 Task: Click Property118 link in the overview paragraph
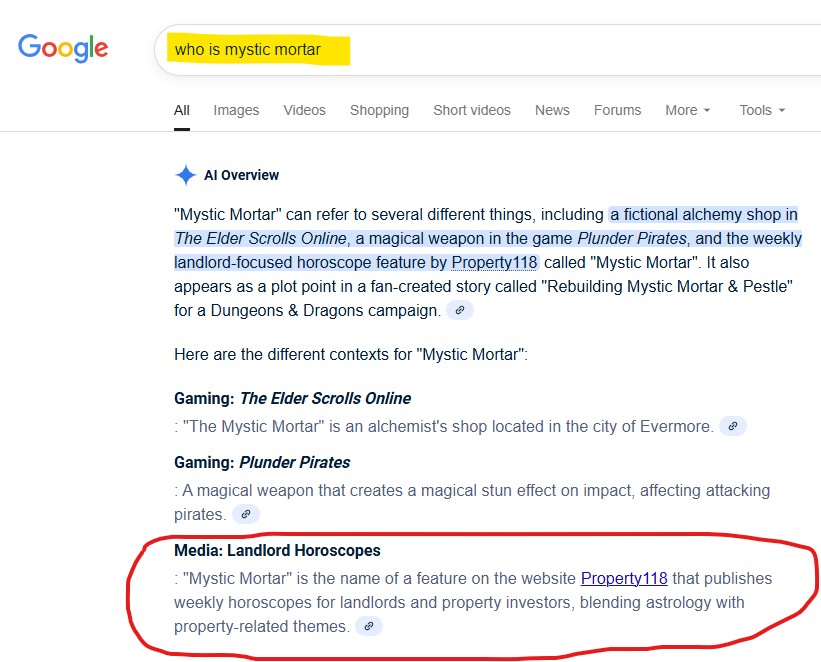coord(494,262)
